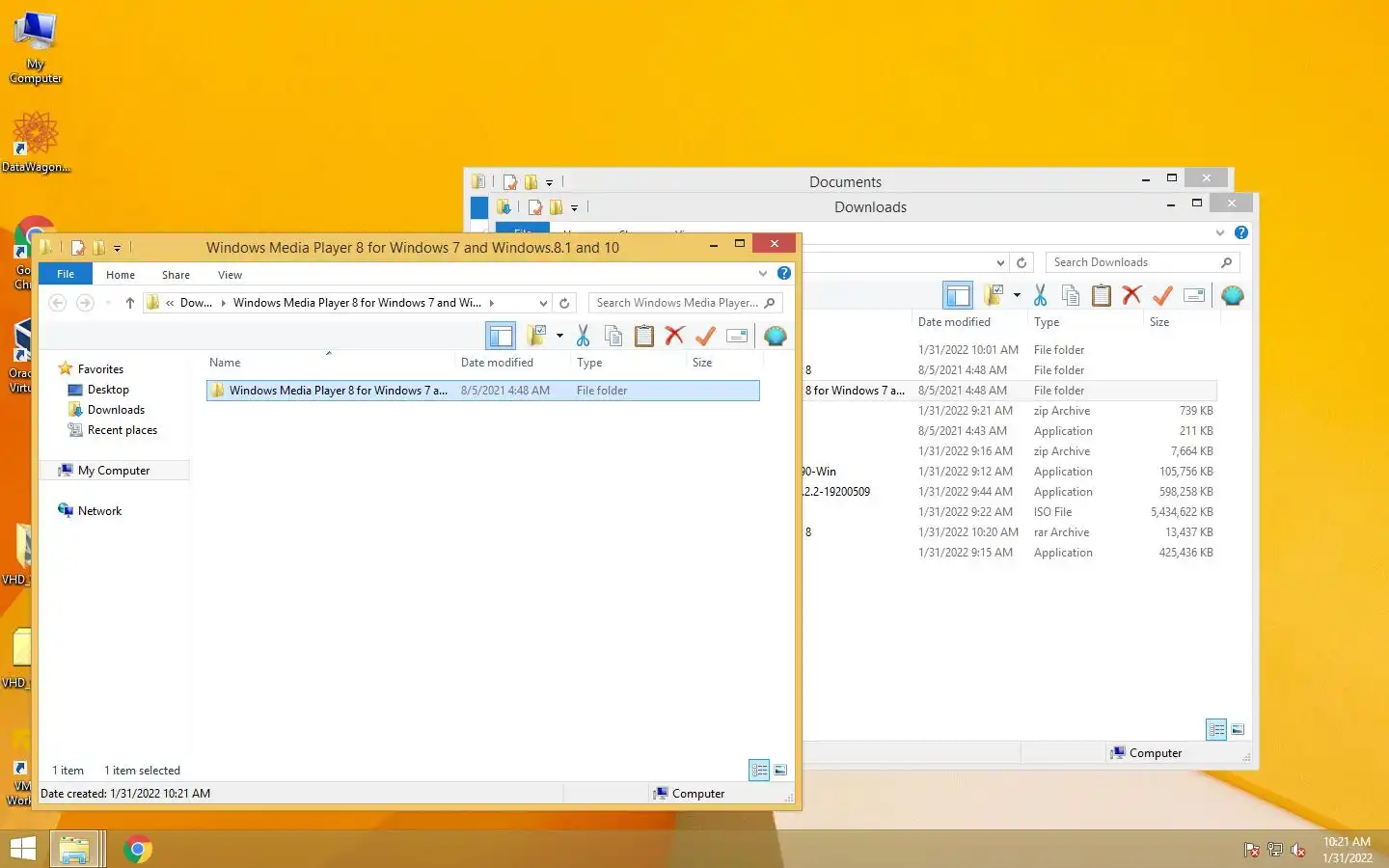The height and width of the screenshot is (868, 1389).
Task: Click the red X Delete icon in Downloads window
Action: point(1132,295)
